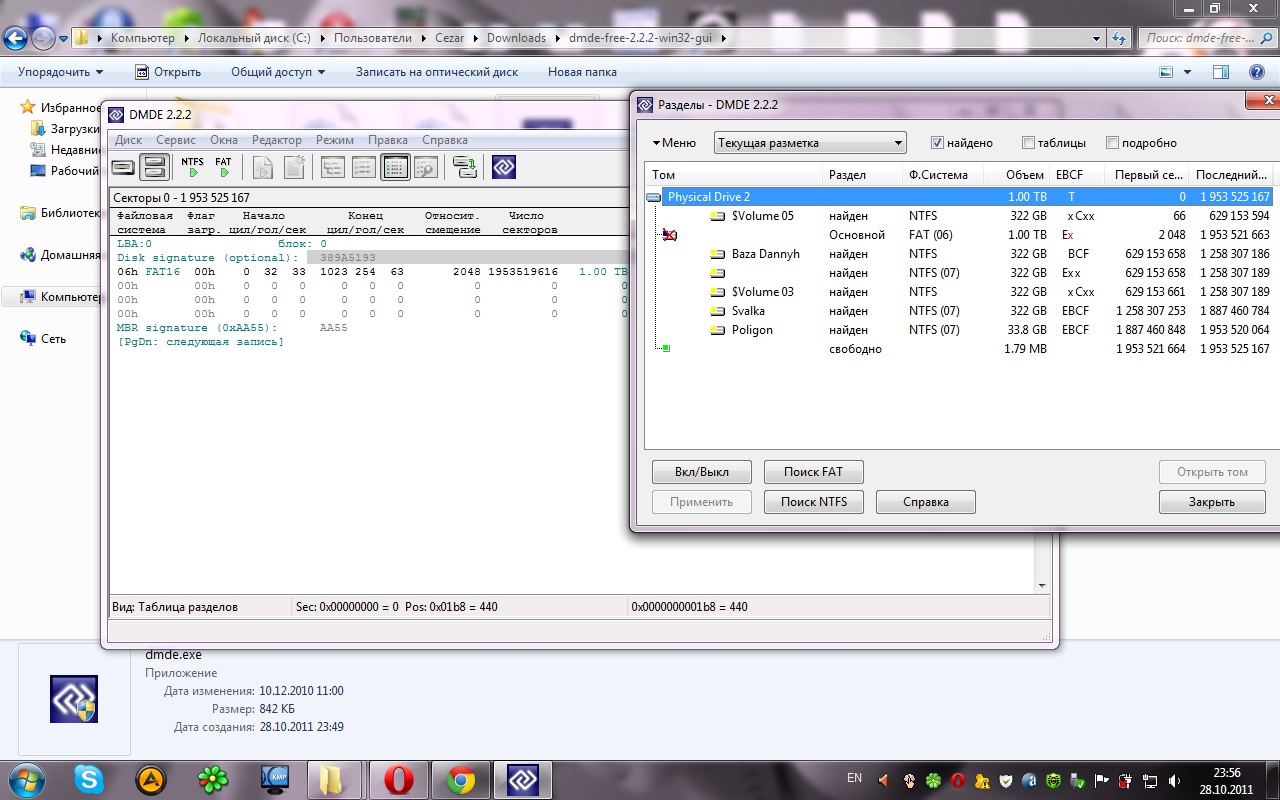Click the search view magnifier toolbar icon
Viewport: 1280px width, 800px height.
pos(426,167)
